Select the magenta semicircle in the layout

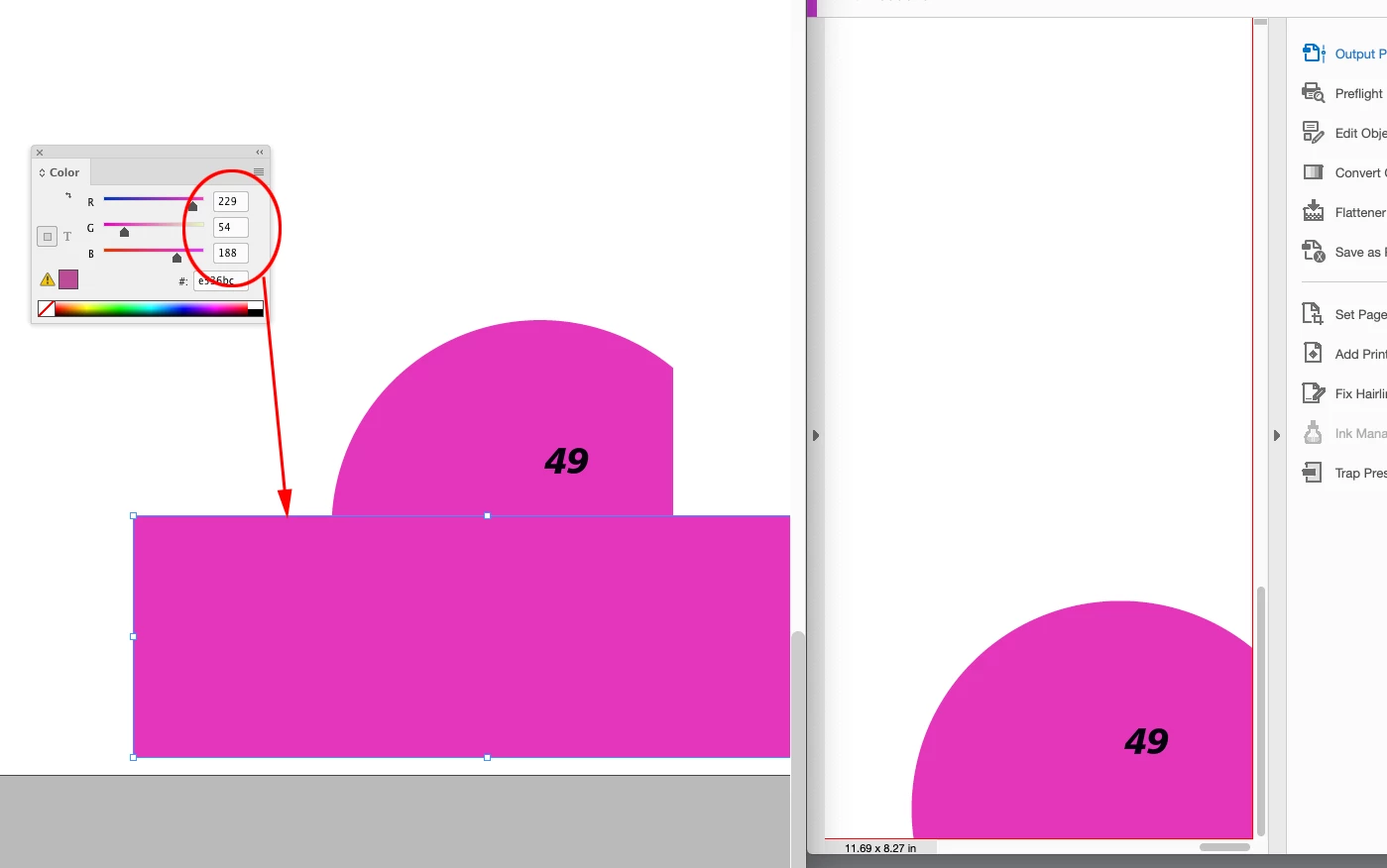503,417
